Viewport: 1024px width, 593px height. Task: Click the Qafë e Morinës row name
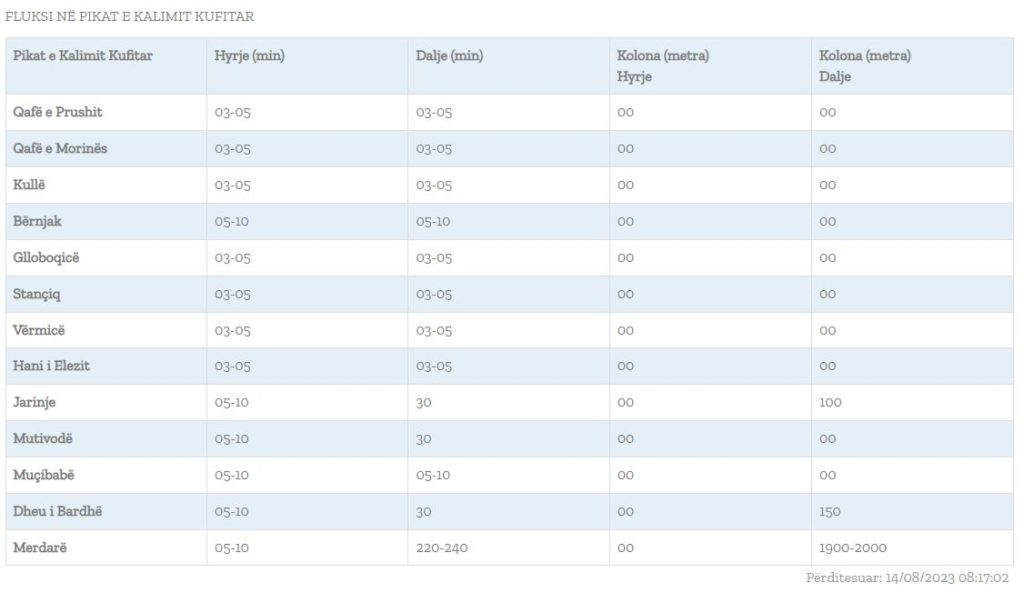pos(60,148)
